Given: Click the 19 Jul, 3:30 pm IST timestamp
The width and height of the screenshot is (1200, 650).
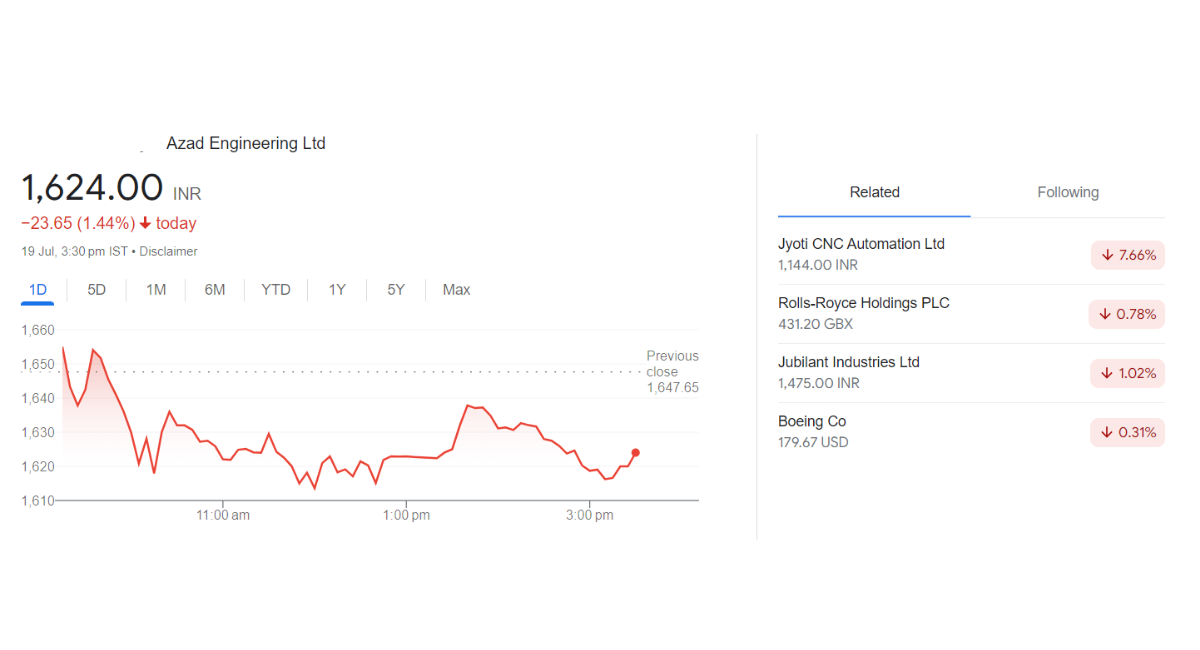Looking at the screenshot, I should pyautogui.click(x=75, y=252).
